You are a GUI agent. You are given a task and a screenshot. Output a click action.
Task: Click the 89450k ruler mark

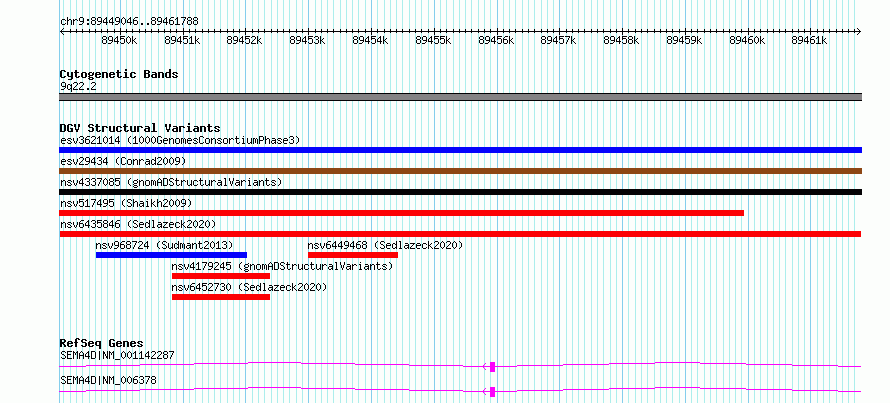(119, 40)
